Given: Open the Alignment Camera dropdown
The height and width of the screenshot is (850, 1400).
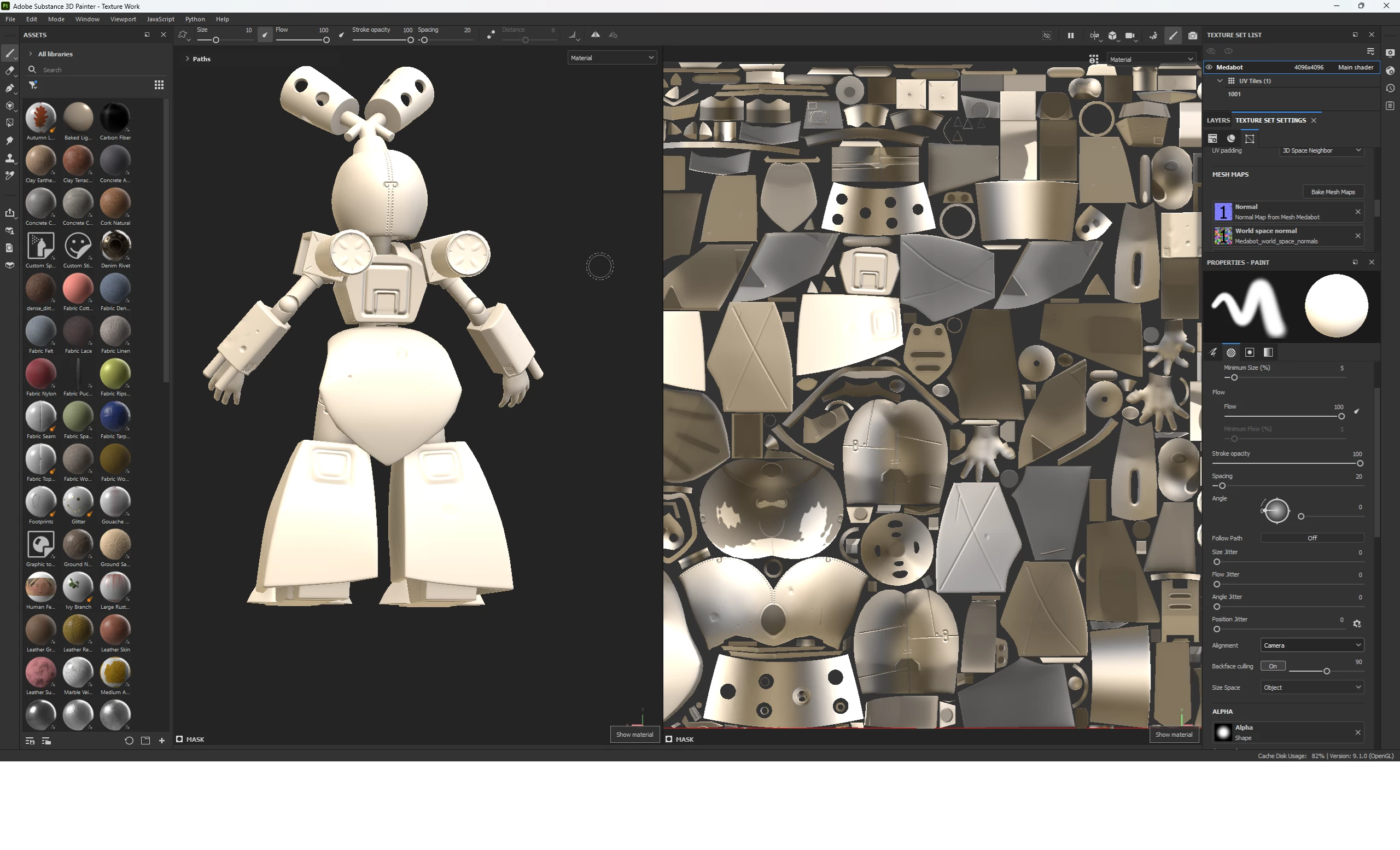Looking at the screenshot, I should (1311, 645).
